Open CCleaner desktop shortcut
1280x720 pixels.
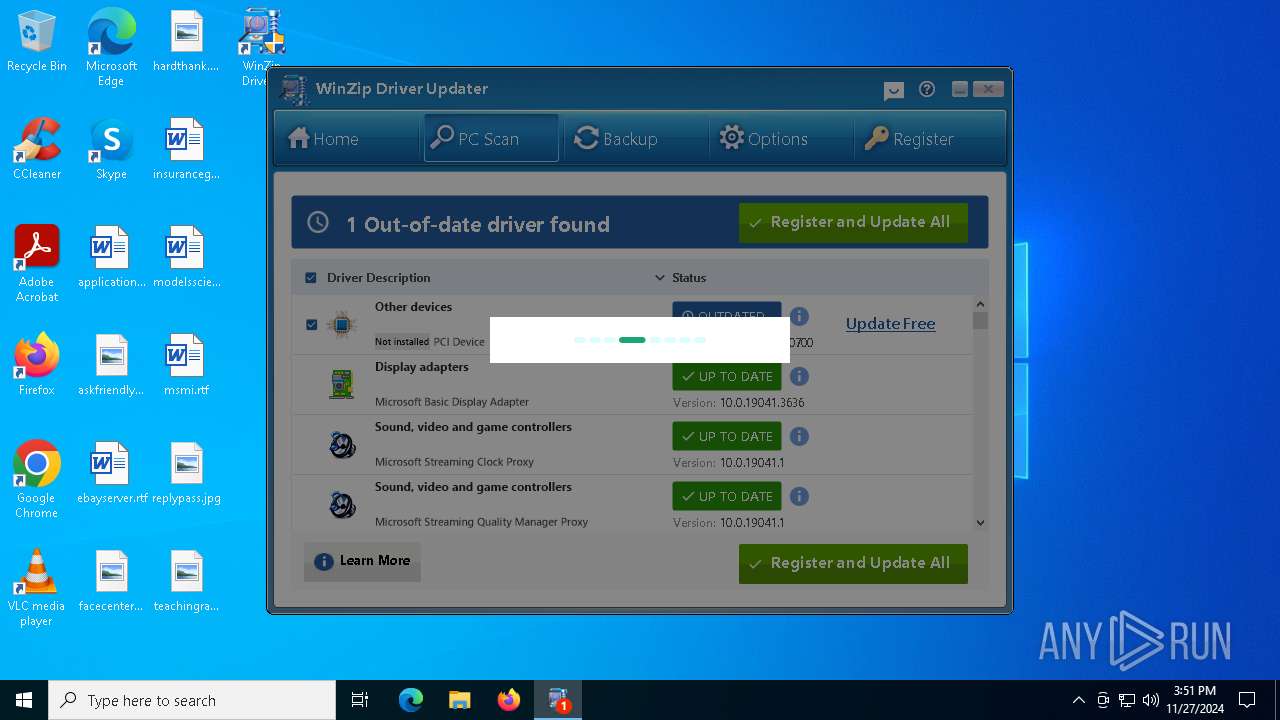pos(37,150)
